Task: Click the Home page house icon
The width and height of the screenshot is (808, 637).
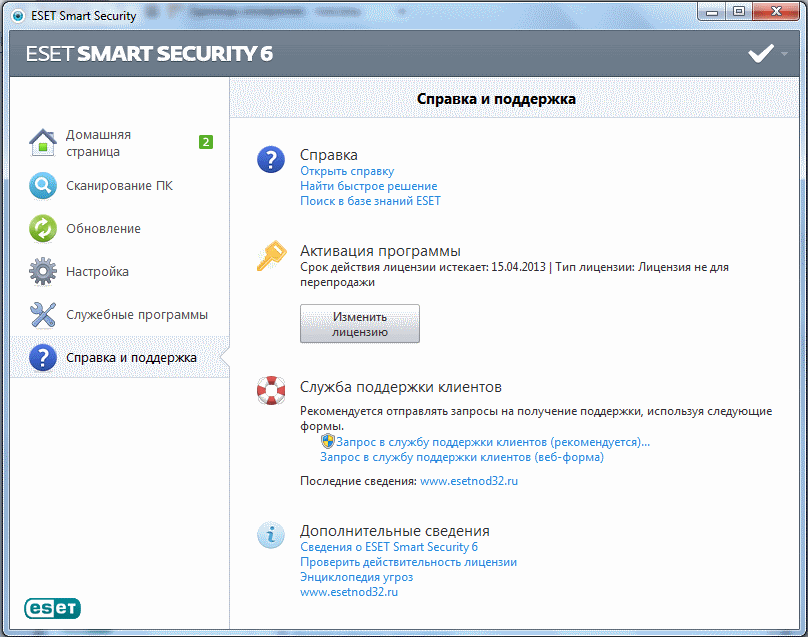Action: [43, 143]
